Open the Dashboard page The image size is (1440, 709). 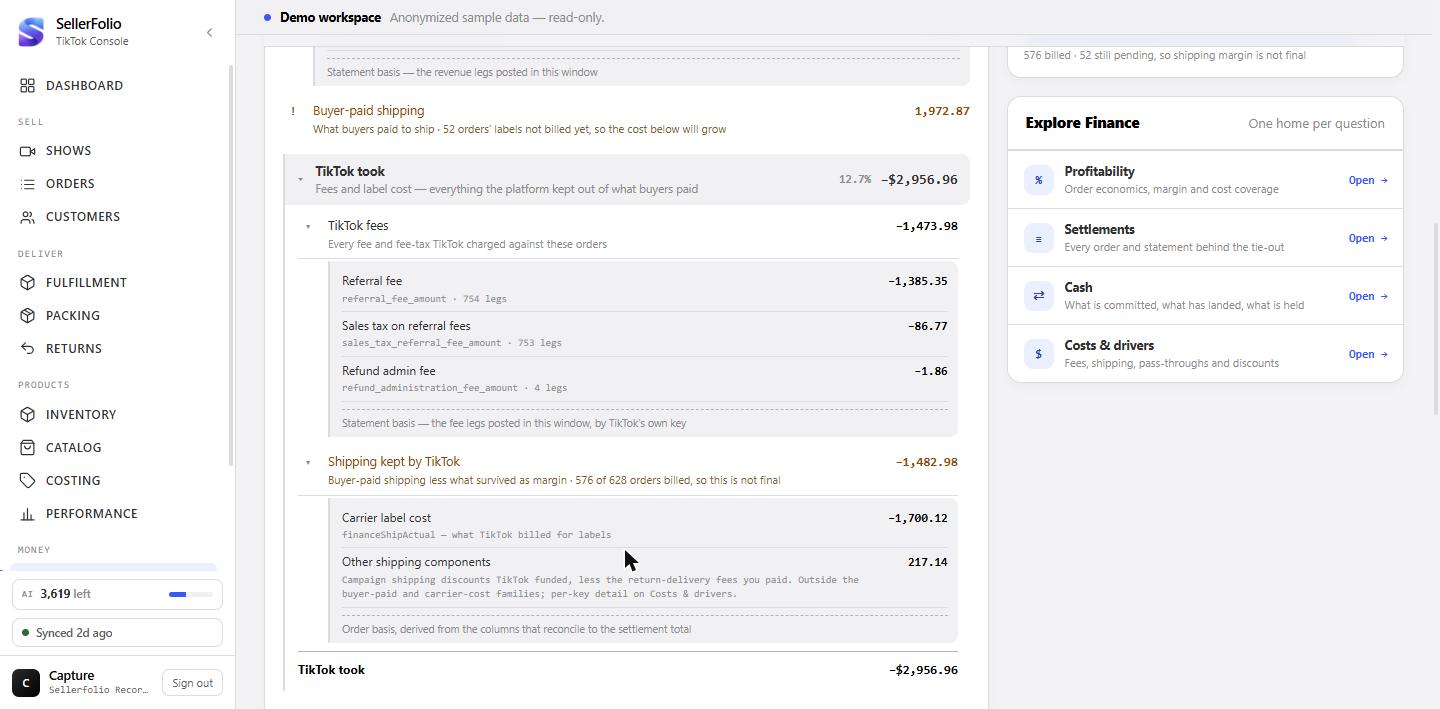[117, 86]
